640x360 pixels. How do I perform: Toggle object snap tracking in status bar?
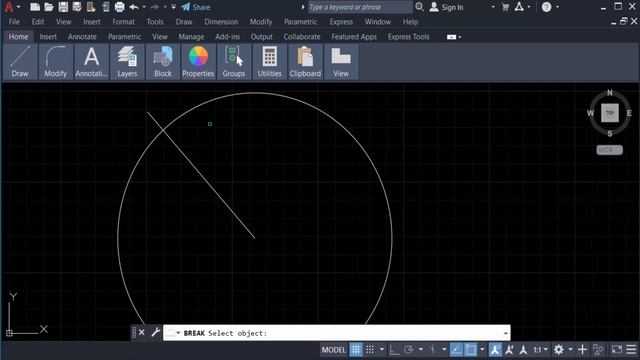(x=456, y=350)
